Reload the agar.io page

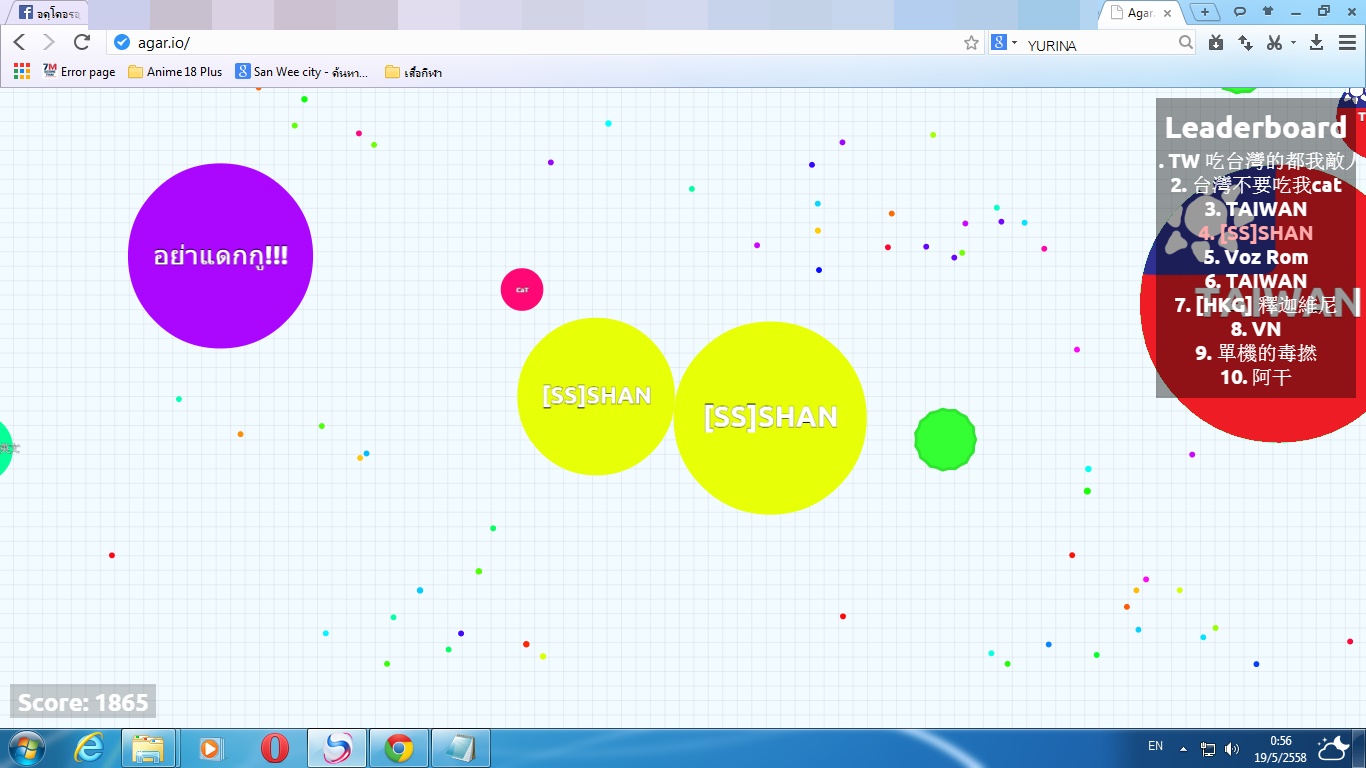(82, 42)
